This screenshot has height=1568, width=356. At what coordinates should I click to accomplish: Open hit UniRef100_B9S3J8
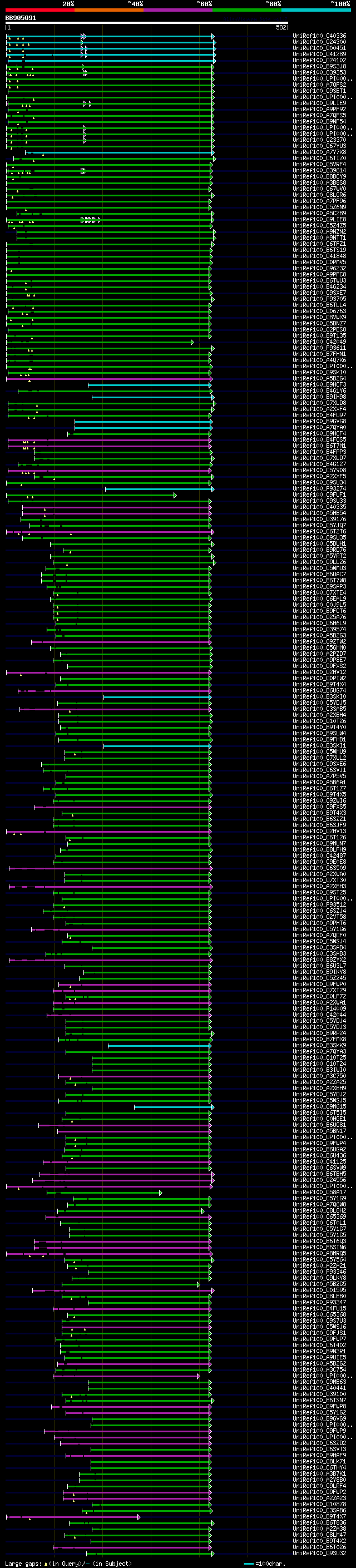319,66
